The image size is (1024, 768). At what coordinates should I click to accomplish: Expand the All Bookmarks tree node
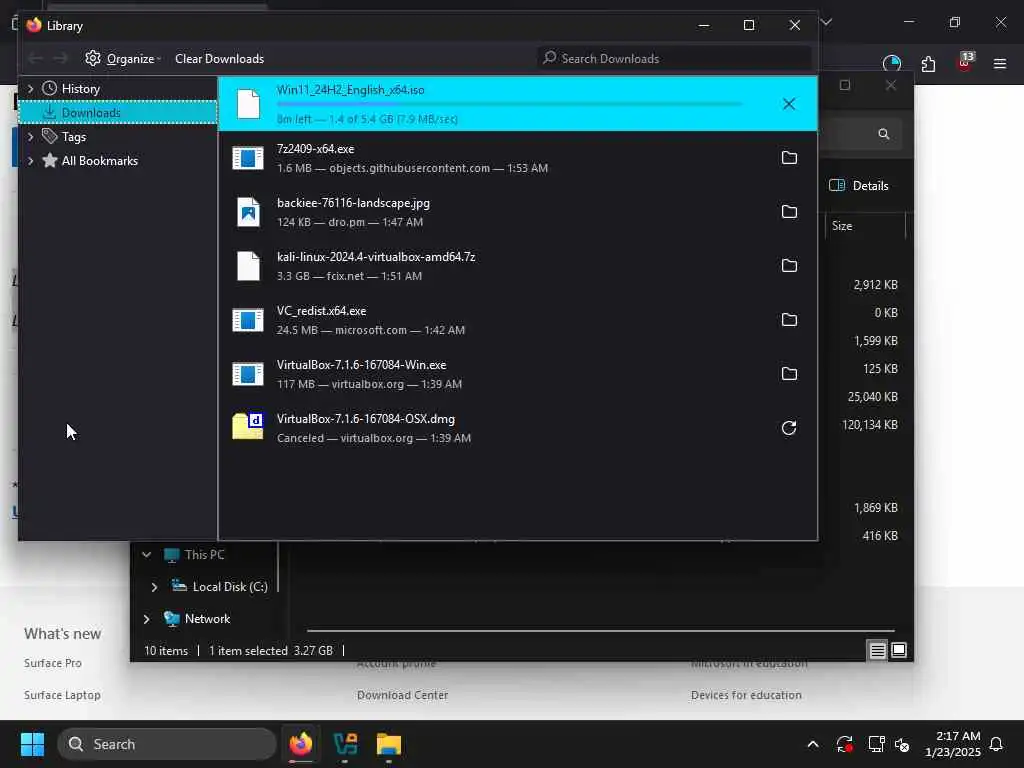(30, 161)
